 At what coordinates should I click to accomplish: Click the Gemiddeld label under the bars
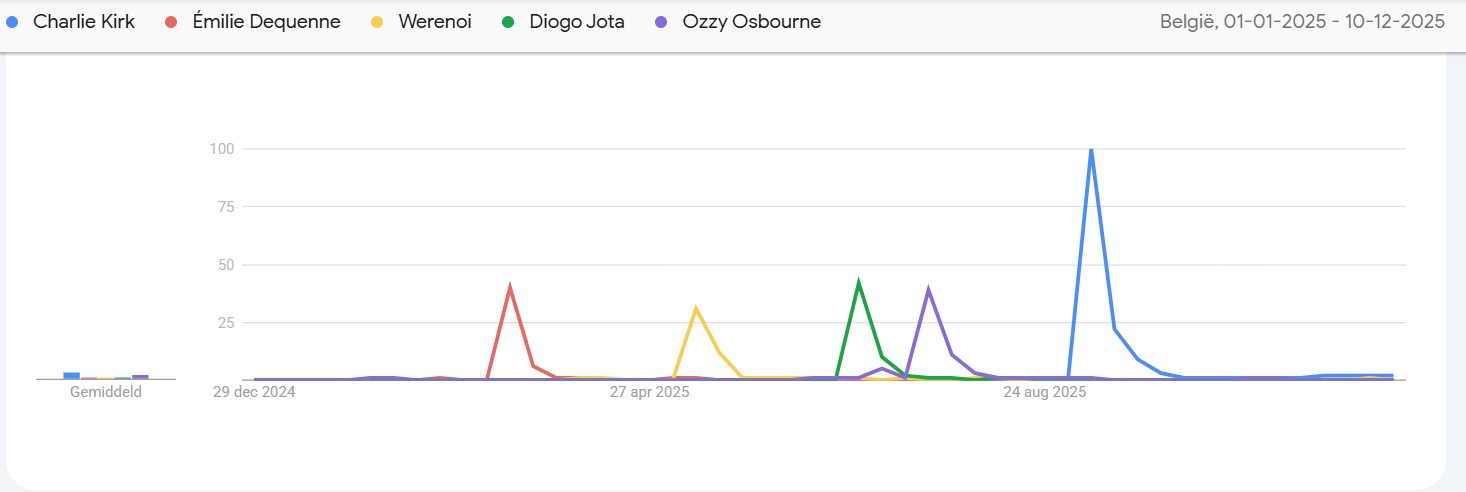point(106,392)
